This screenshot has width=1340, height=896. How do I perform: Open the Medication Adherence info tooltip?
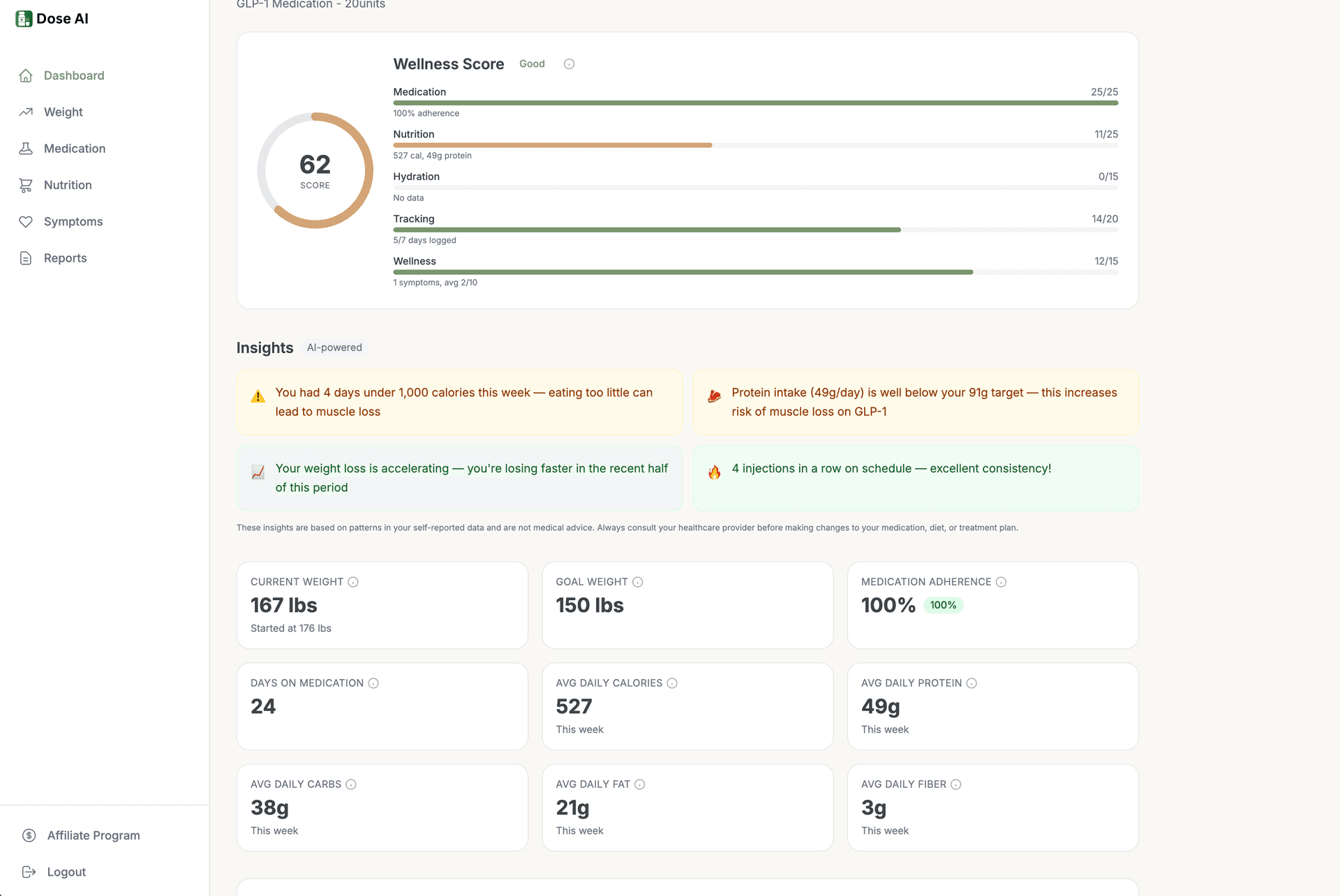coord(1001,581)
